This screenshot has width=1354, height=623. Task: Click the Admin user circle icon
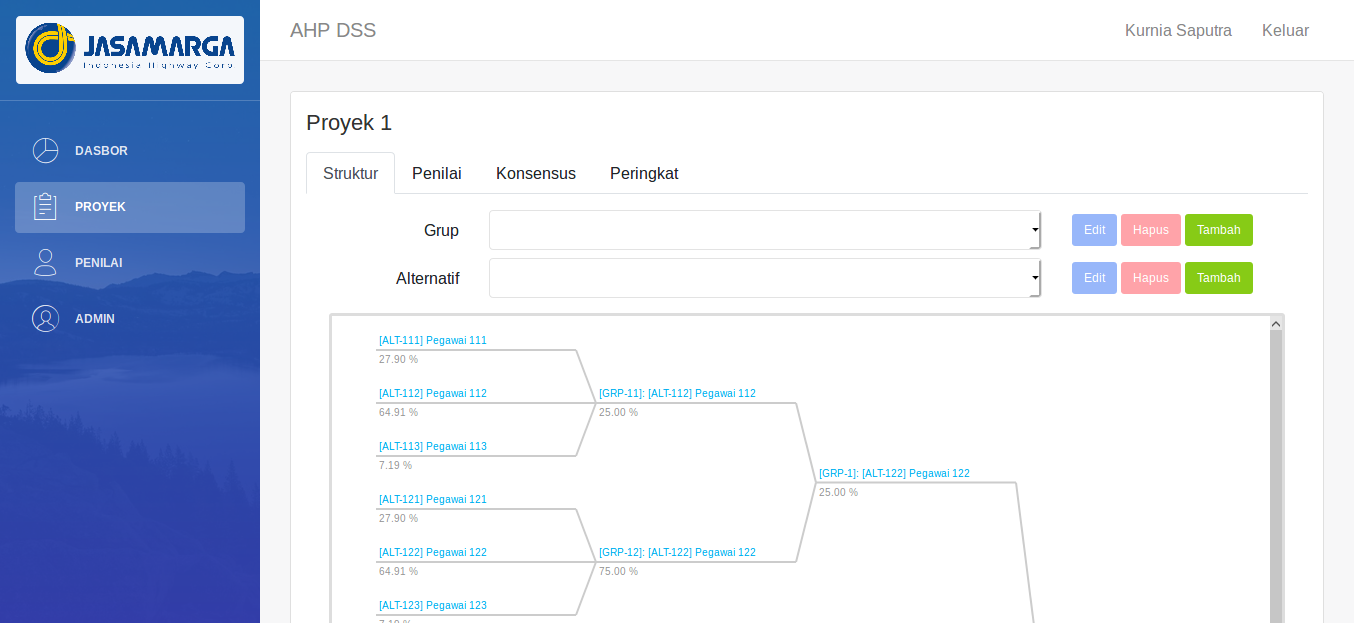[45, 319]
